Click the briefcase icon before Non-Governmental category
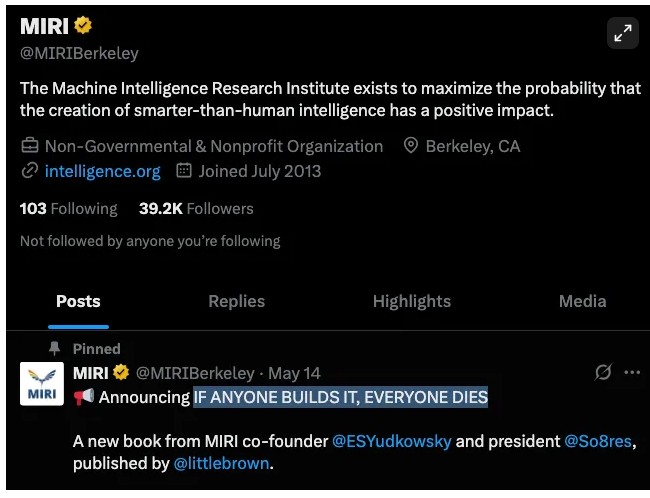The width and height of the screenshot is (650, 498). pyautogui.click(x=30, y=146)
